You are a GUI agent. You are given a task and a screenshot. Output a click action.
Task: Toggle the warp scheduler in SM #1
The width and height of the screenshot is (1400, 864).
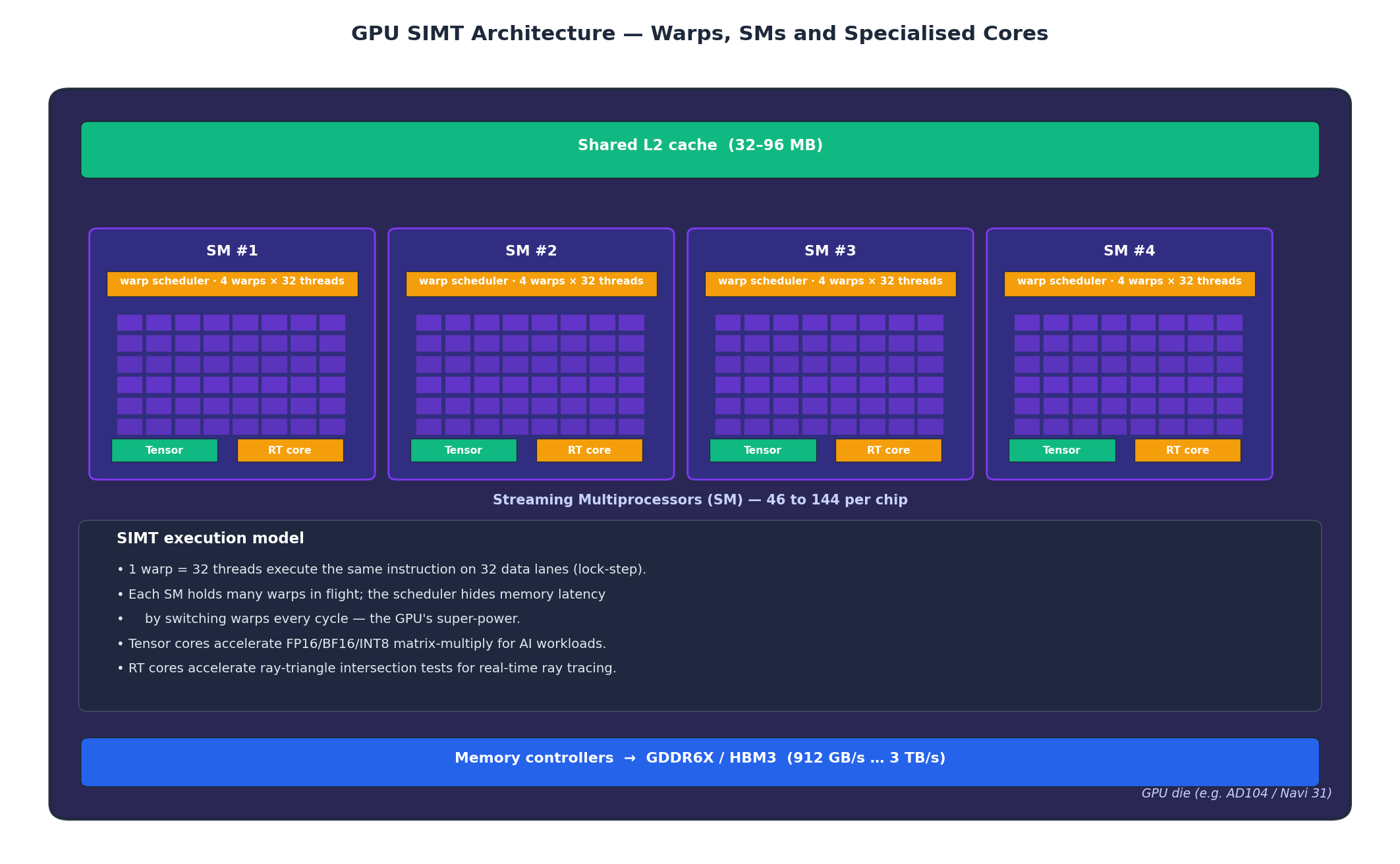pyautogui.click(x=232, y=283)
